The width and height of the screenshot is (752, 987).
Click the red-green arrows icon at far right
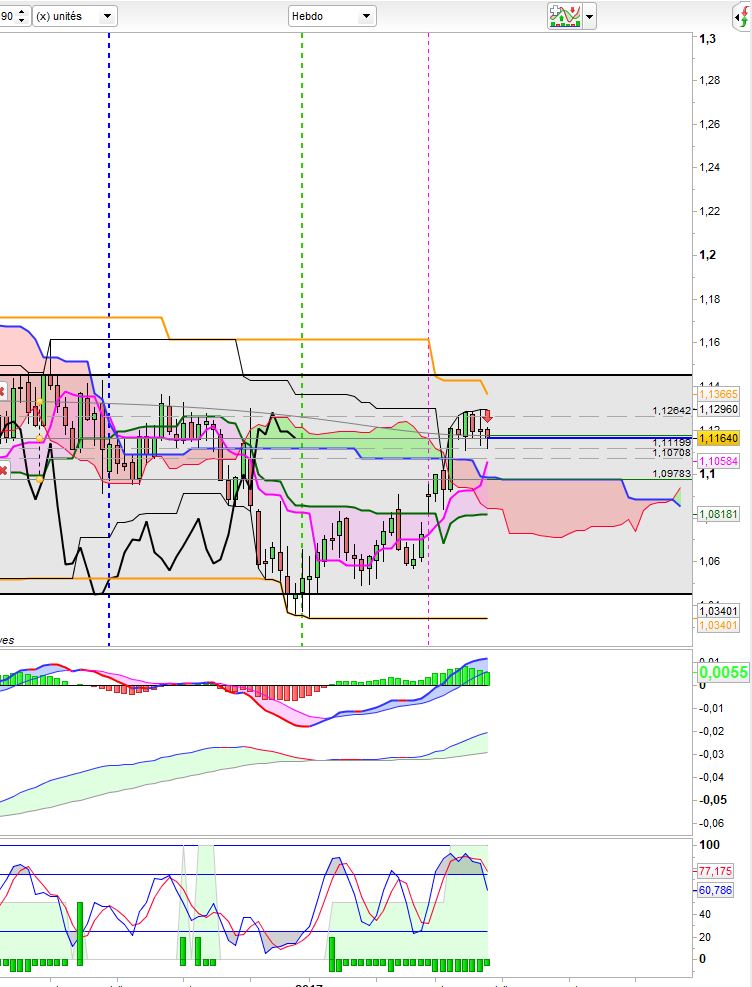[743, 16]
